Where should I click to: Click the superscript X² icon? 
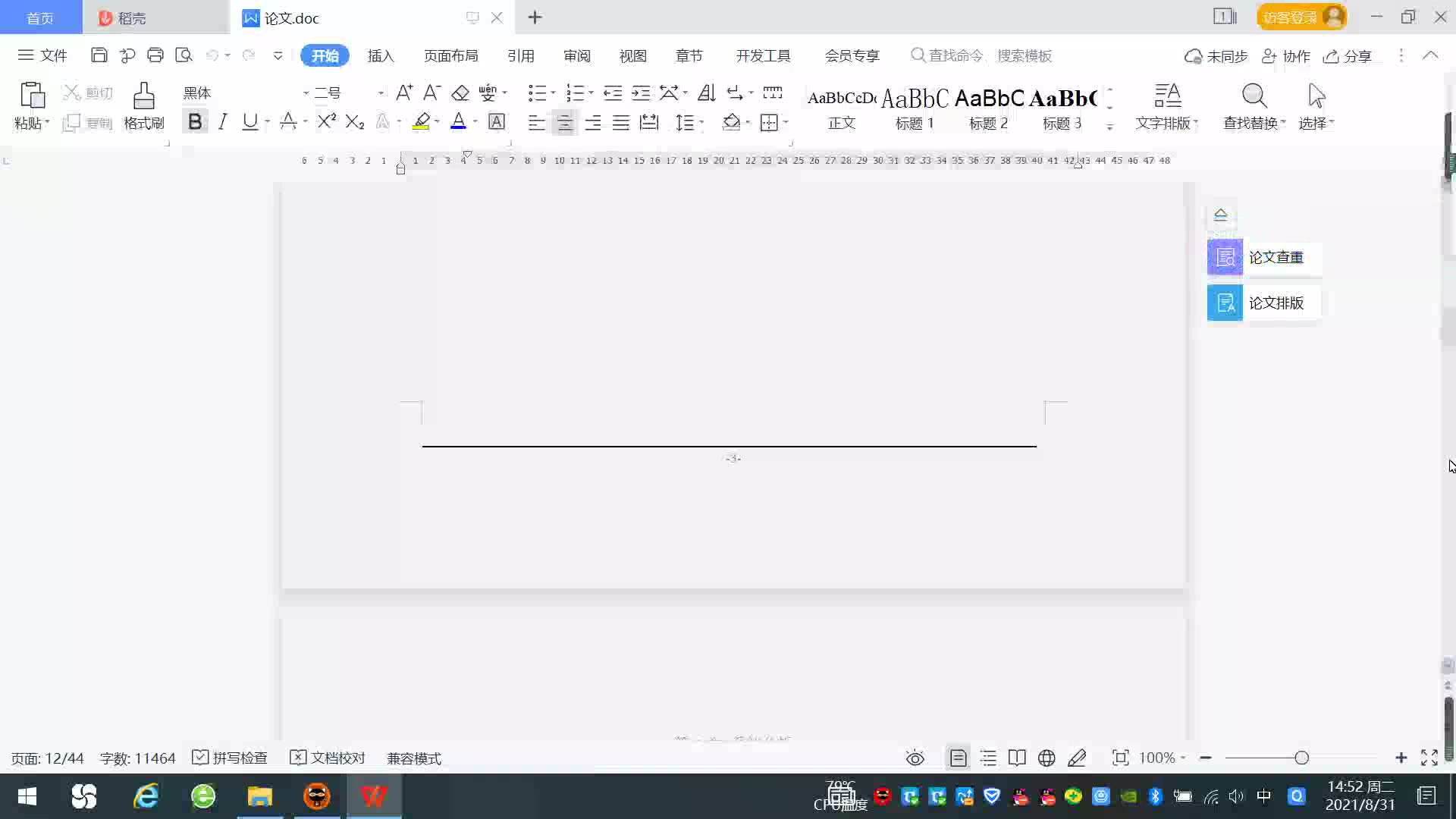(326, 121)
